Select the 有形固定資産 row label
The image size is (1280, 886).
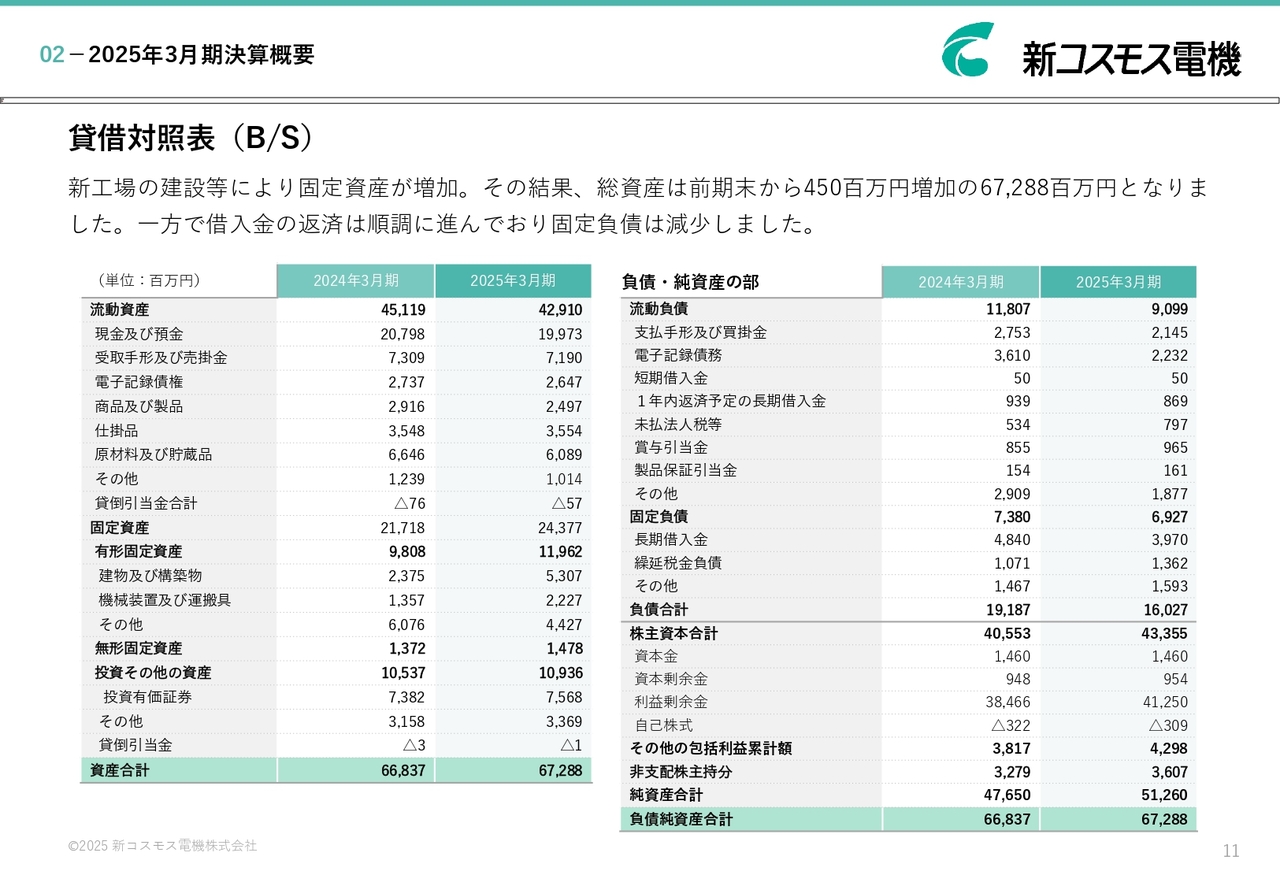coord(139,551)
